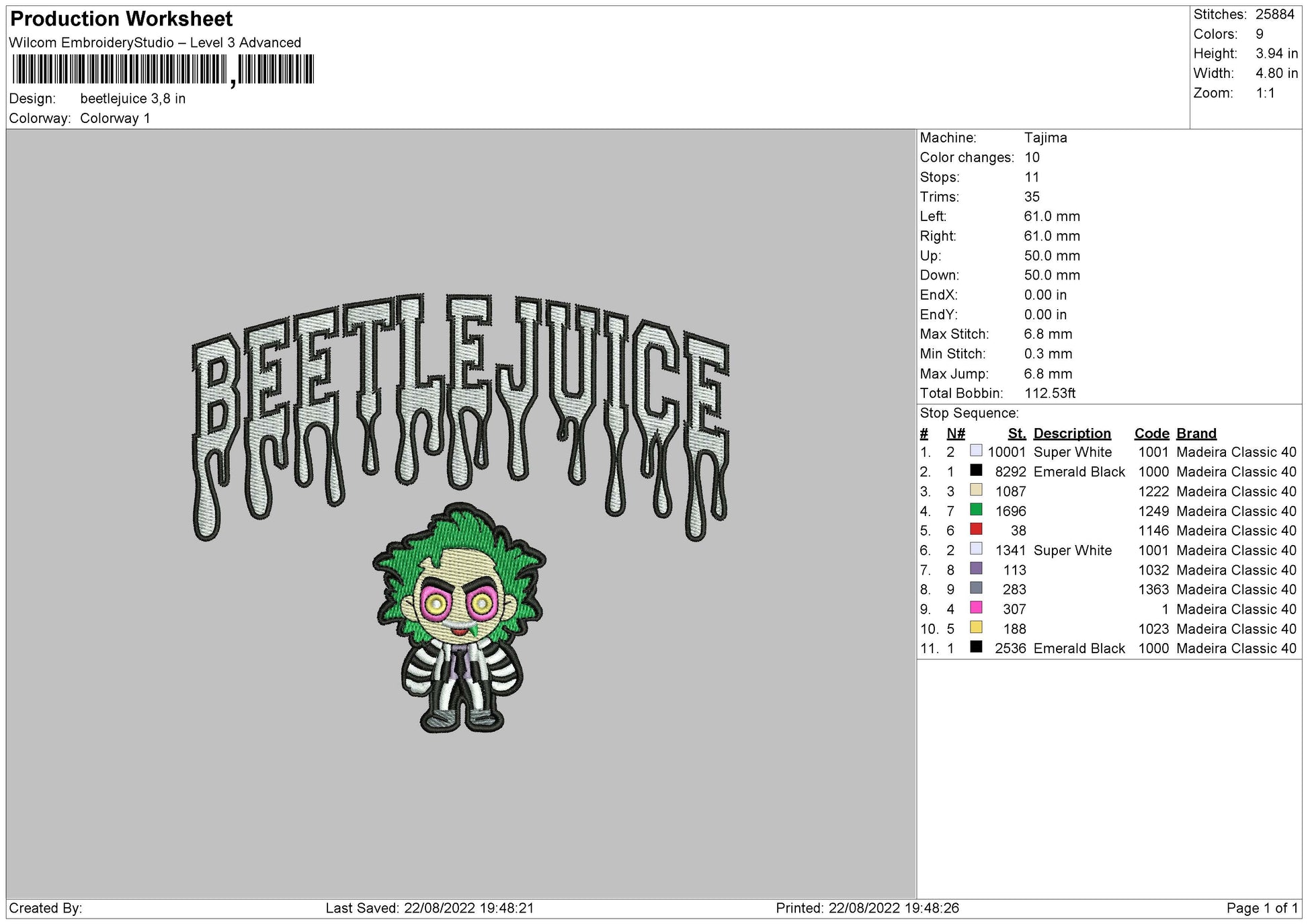Click the "Down:" label

coord(939,275)
